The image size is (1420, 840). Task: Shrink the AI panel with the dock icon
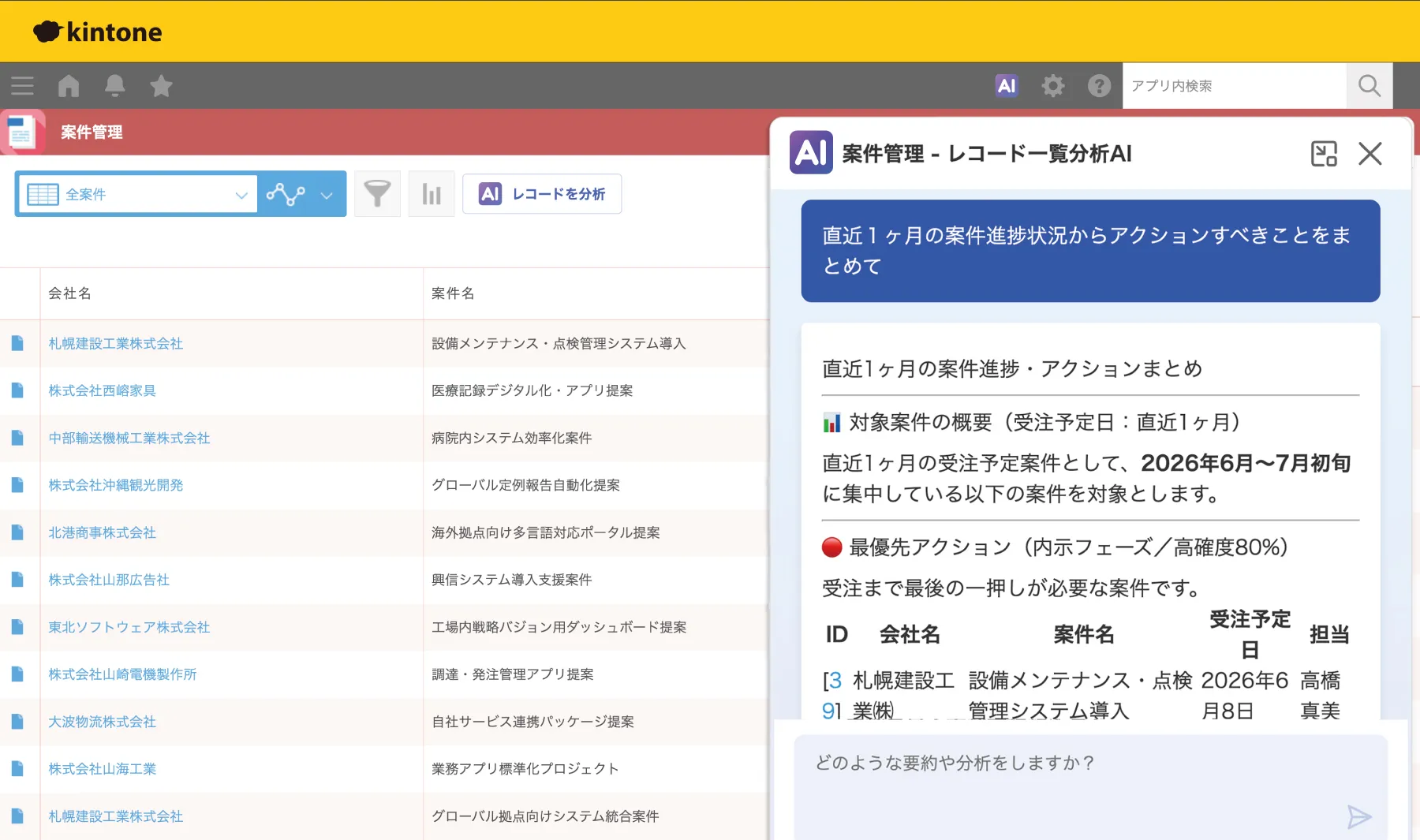1324,153
